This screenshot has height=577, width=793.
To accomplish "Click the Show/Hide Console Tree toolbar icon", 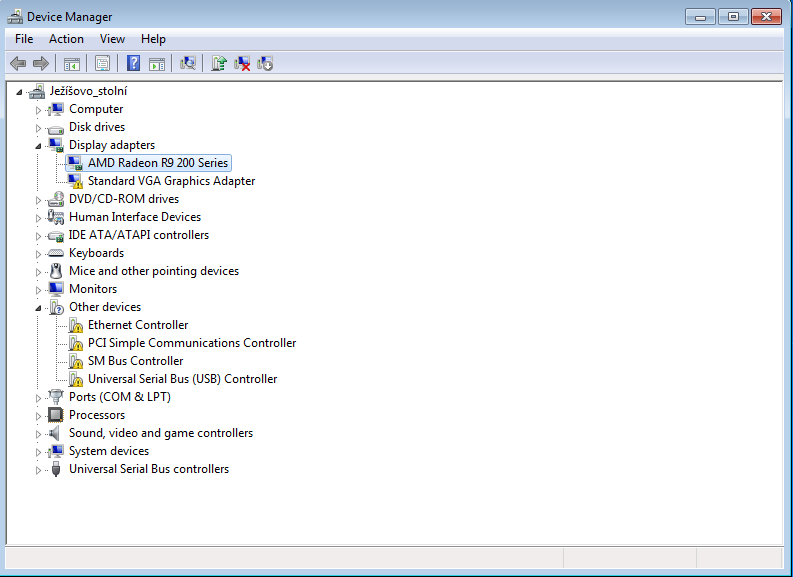I will point(72,63).
